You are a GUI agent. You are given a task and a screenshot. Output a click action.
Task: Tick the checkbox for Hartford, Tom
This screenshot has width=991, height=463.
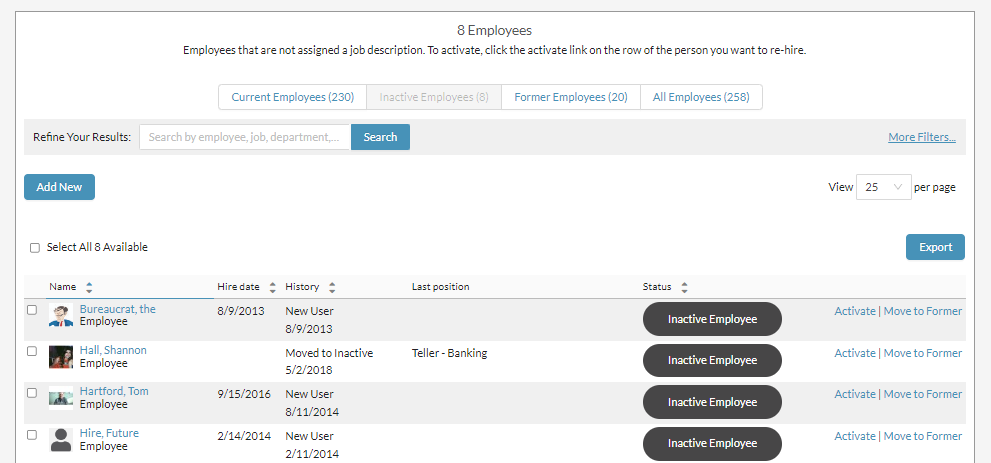32,392
